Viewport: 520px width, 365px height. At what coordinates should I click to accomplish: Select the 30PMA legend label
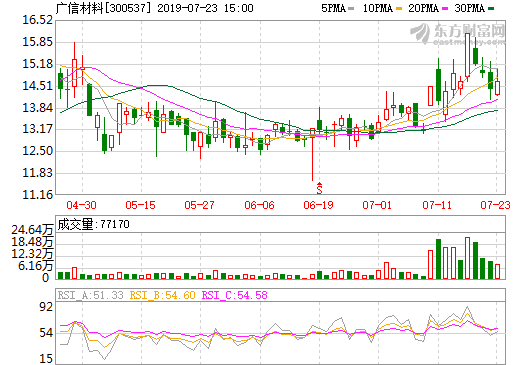point(469,8)
